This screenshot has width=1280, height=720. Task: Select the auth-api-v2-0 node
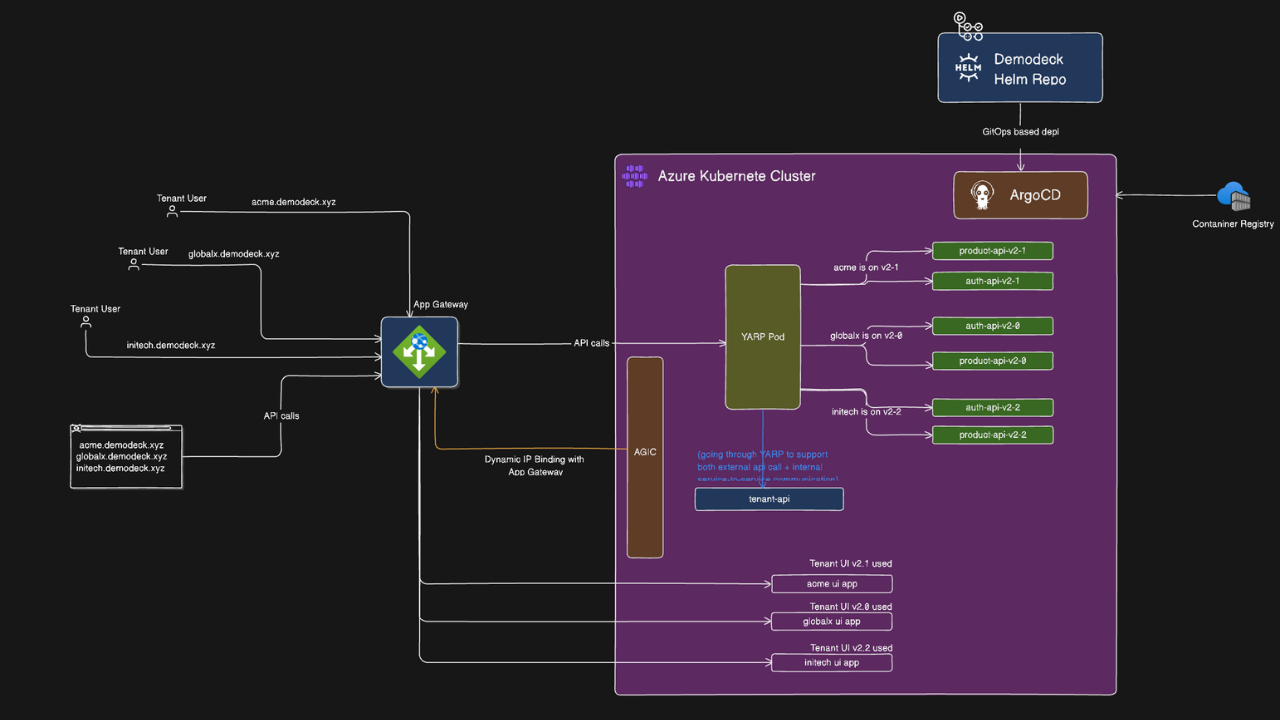[x=992, y=325]
